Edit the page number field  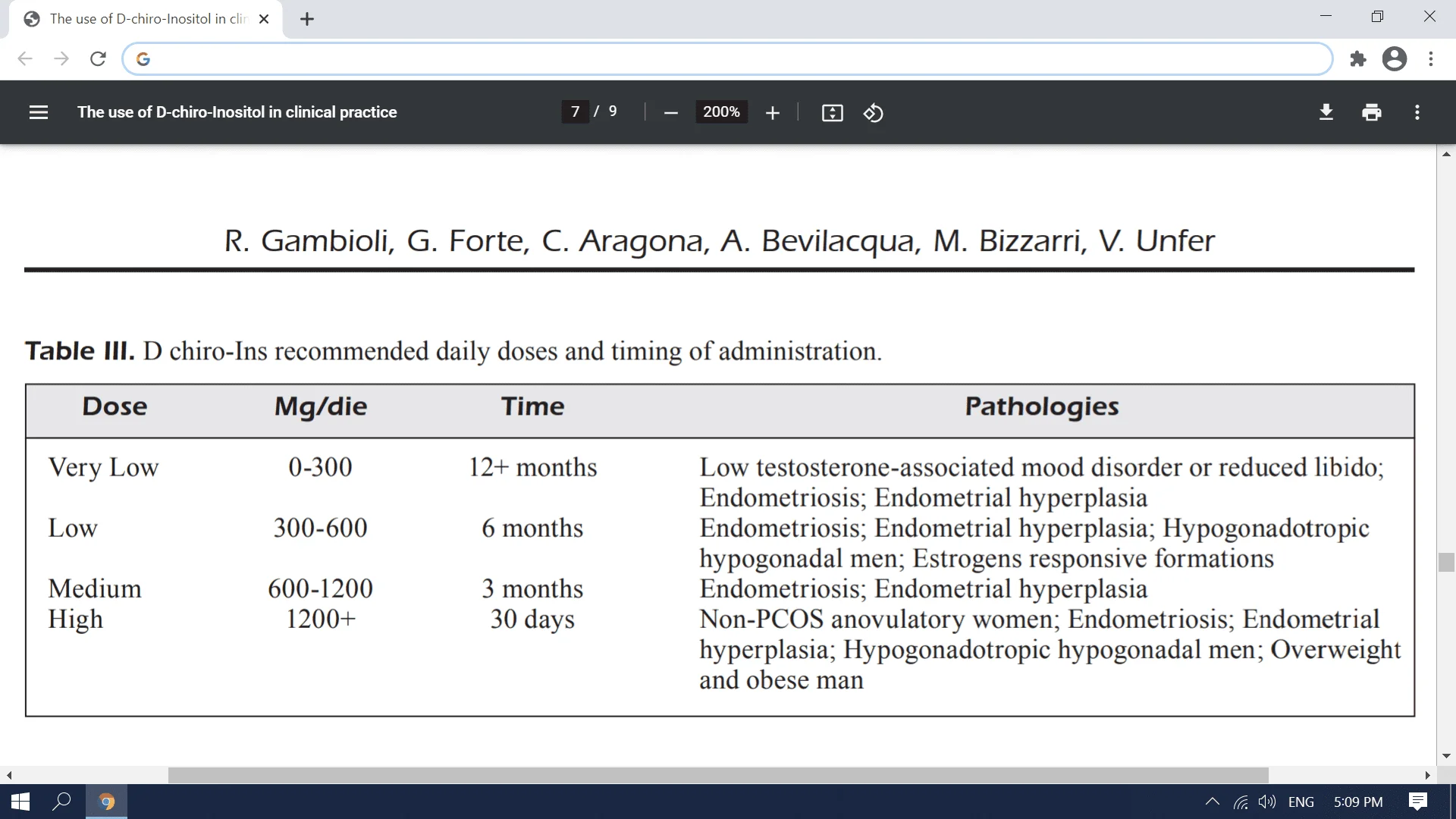coord(575,111)
